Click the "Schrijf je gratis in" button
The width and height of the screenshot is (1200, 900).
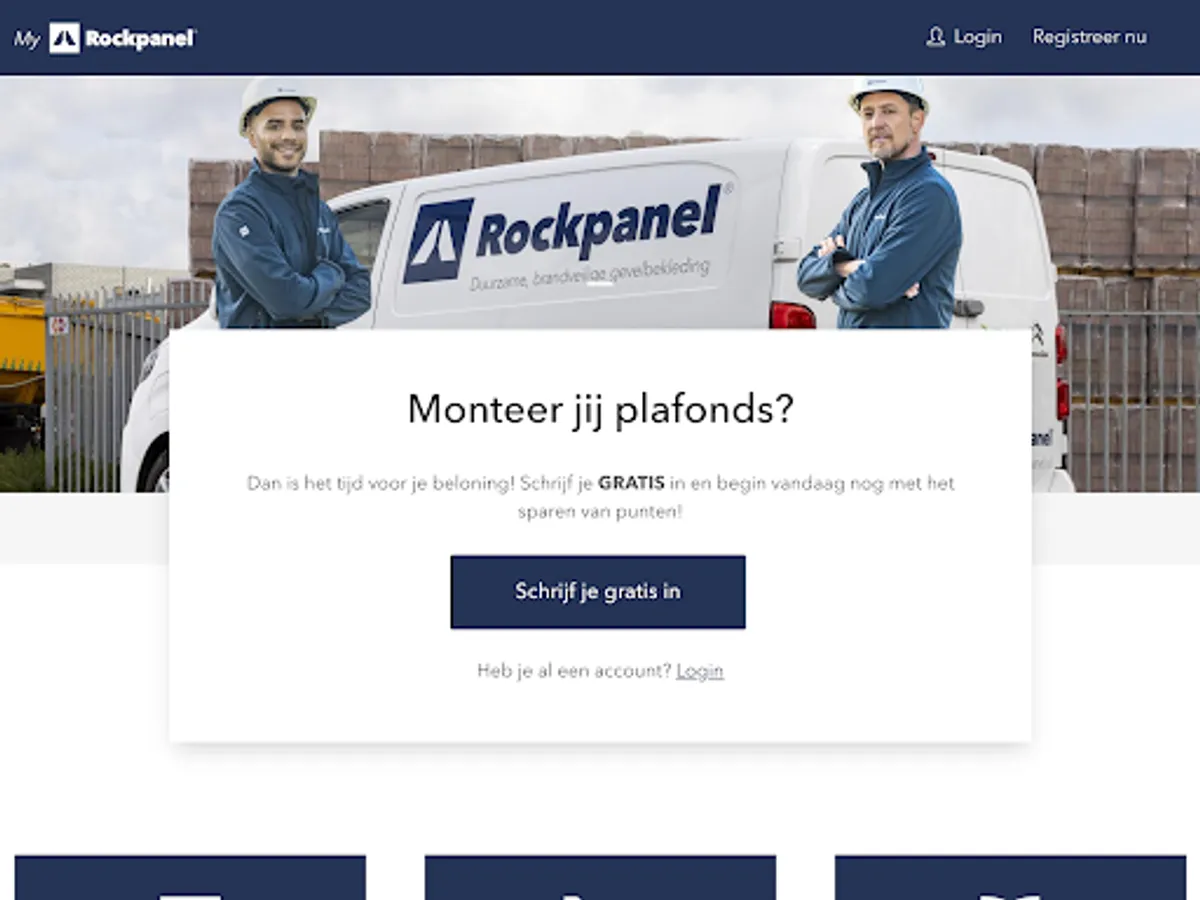click(598, 592)
